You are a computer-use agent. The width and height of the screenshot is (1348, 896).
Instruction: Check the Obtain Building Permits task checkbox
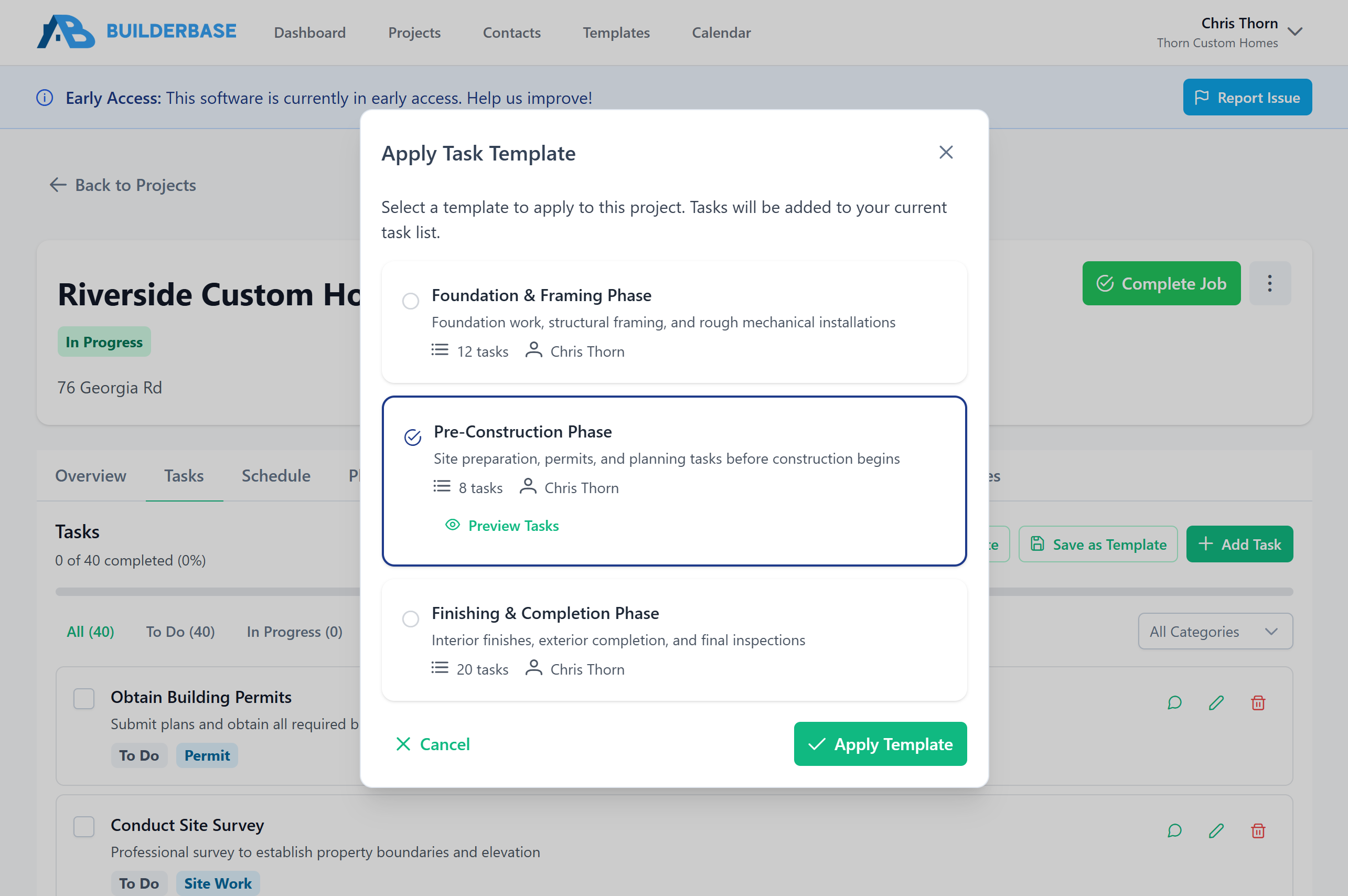click(83, 698)
